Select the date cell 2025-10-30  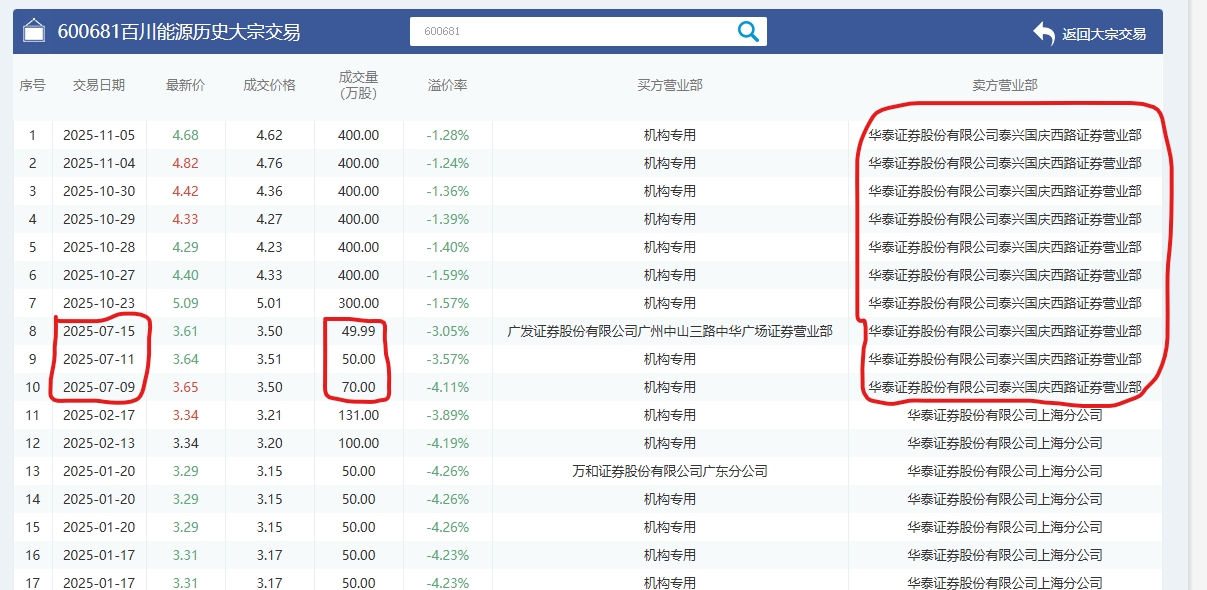(98, 191)
